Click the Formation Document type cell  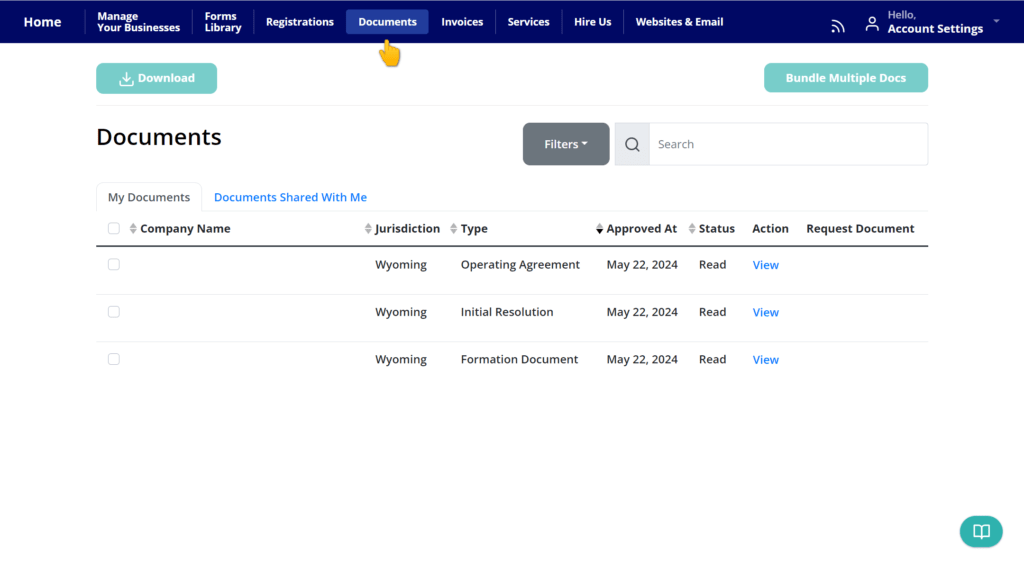click(519, 359)
